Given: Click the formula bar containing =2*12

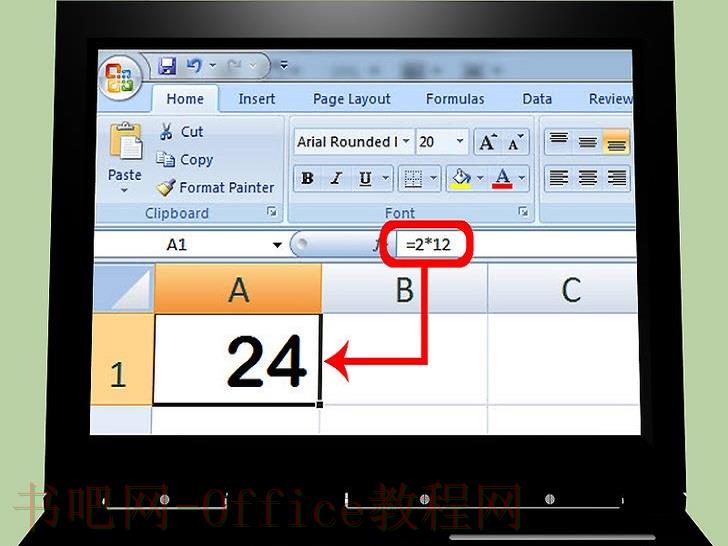Looking at the screenshot, I should (x=515, y=244).
